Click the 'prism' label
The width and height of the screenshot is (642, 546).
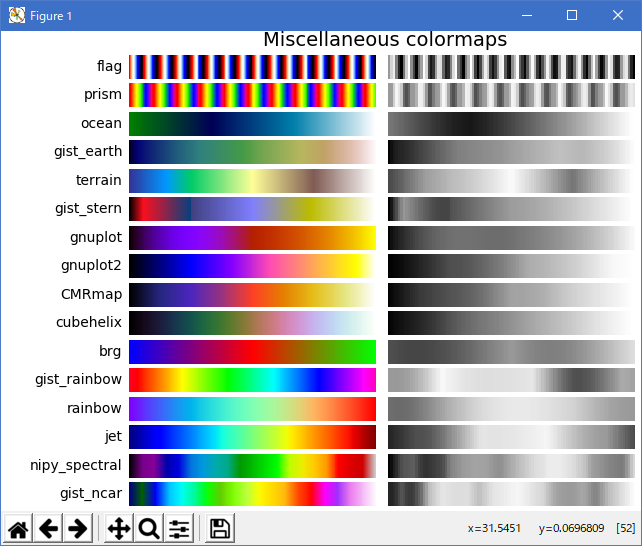pyautogui.click(x=103, y=95)
